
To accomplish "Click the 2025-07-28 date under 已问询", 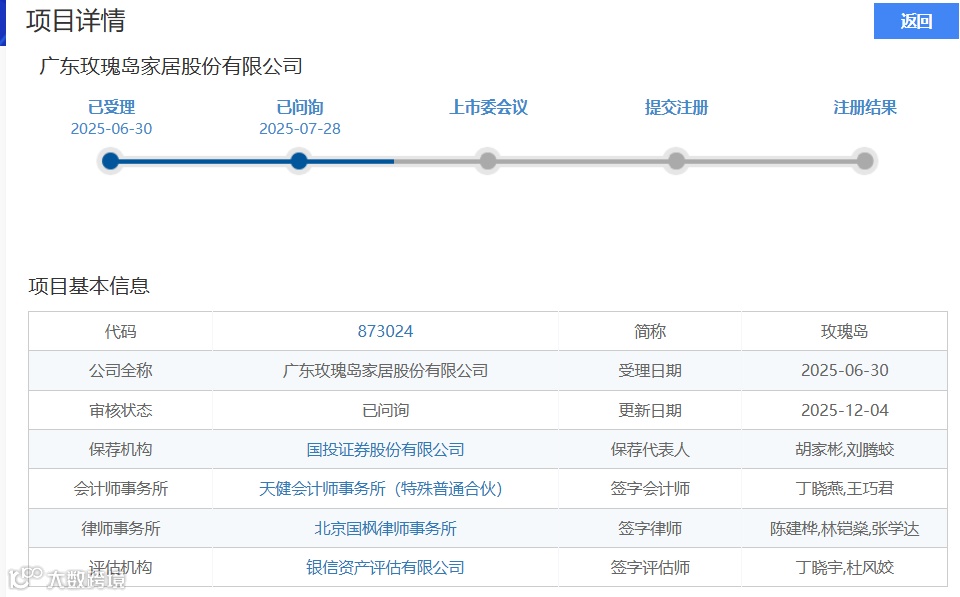I will tap(299, 129).
